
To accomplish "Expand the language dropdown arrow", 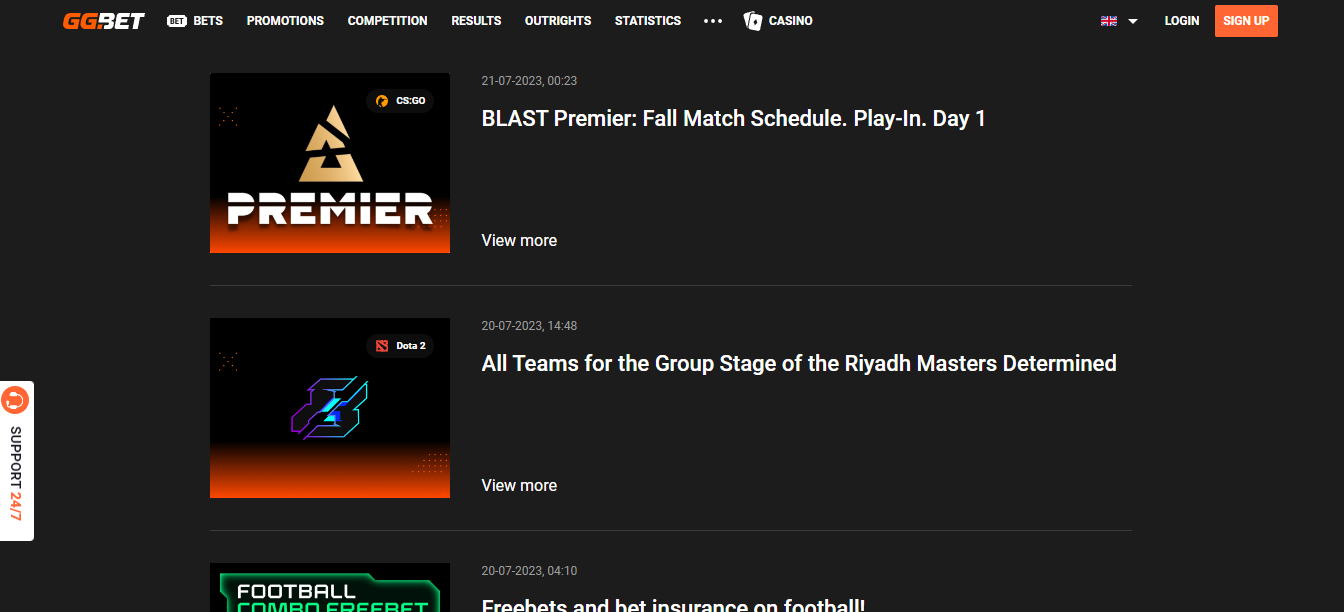I will (x=1133, y=21).
